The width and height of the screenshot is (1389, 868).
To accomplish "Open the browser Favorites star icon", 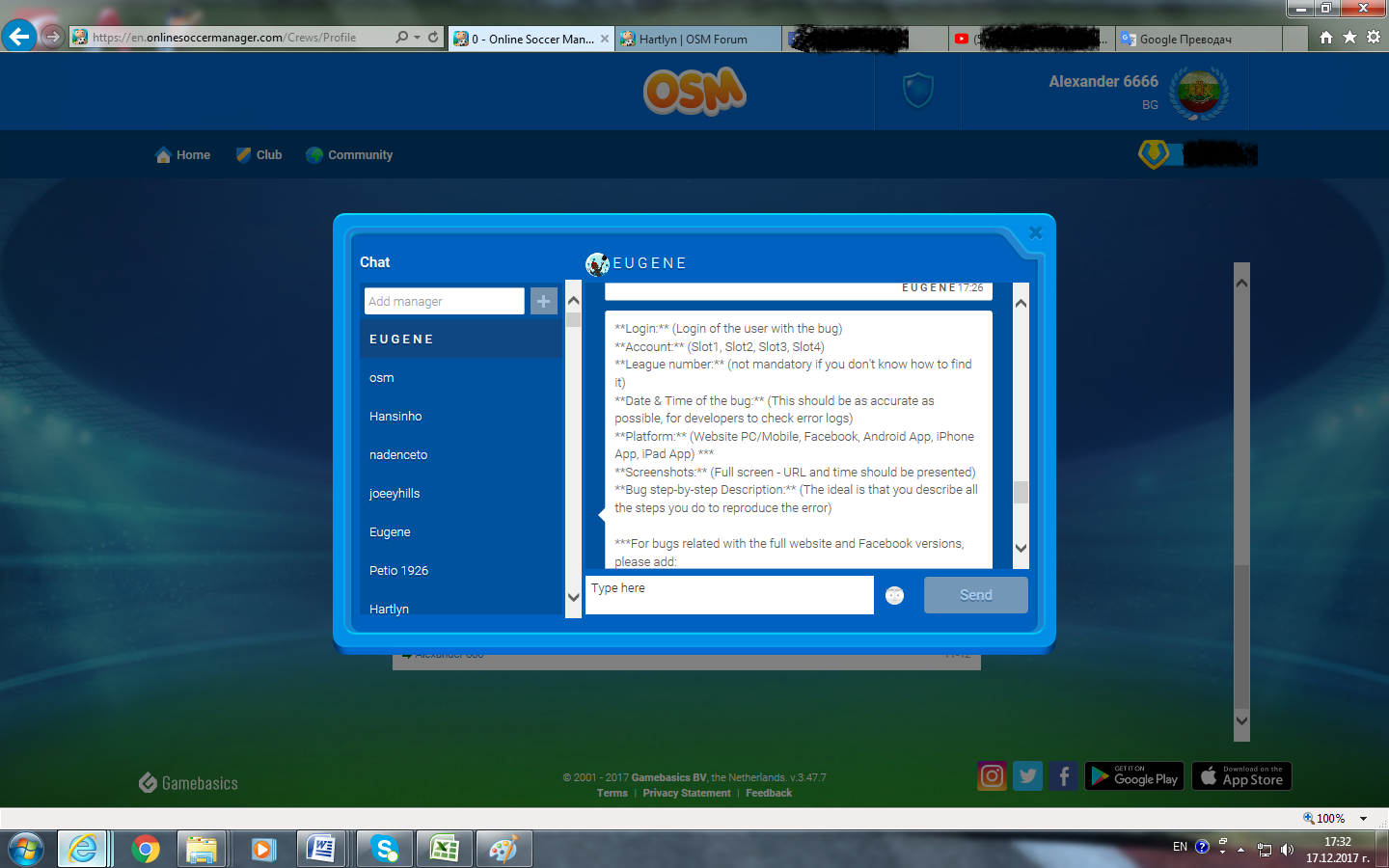I will pos(1349,37).
